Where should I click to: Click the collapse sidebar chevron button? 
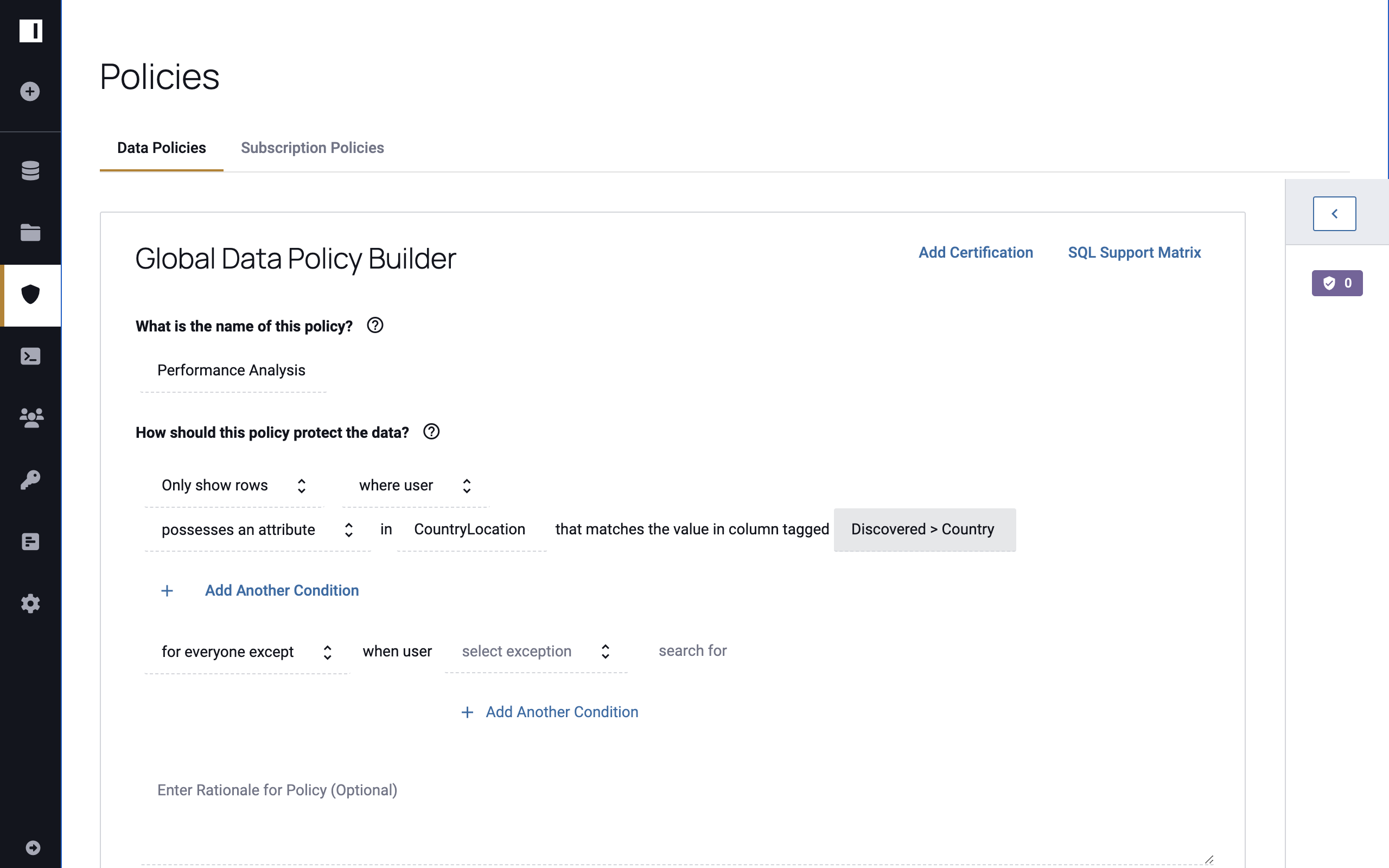click(1335, 213)
